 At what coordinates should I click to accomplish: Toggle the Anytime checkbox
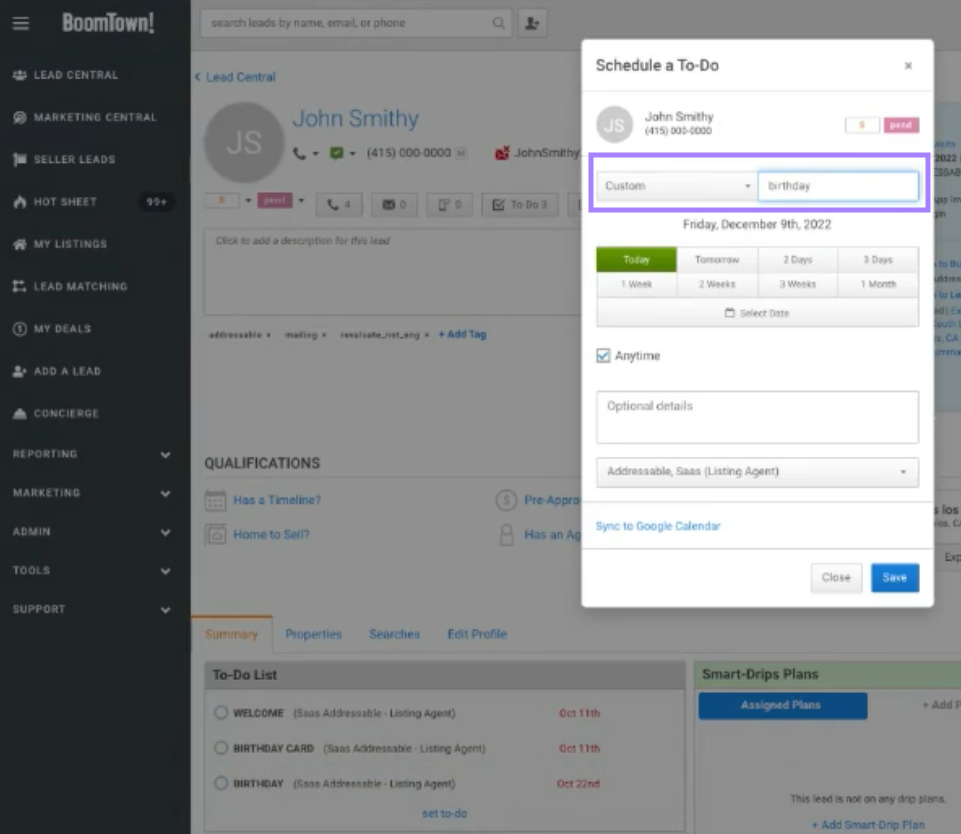[x=604, y=356]
